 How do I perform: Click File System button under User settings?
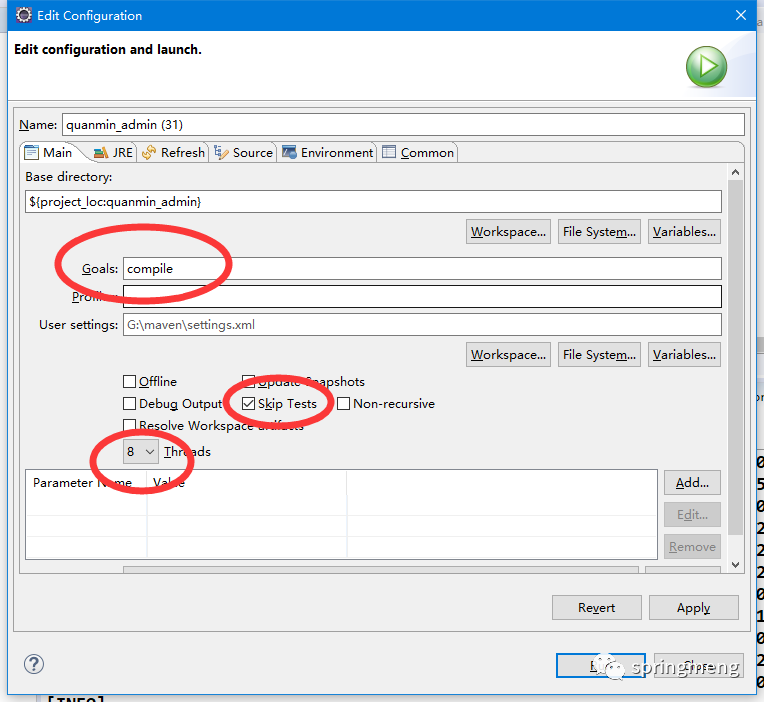tap(599, 355)
